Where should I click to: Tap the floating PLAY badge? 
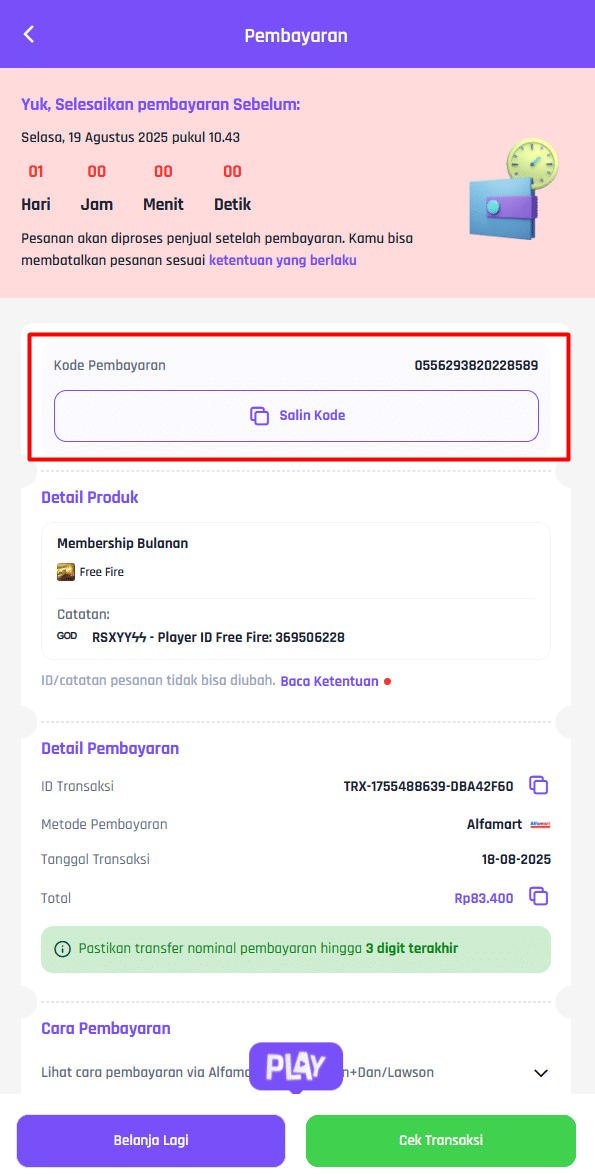(x=296, y=1066)
